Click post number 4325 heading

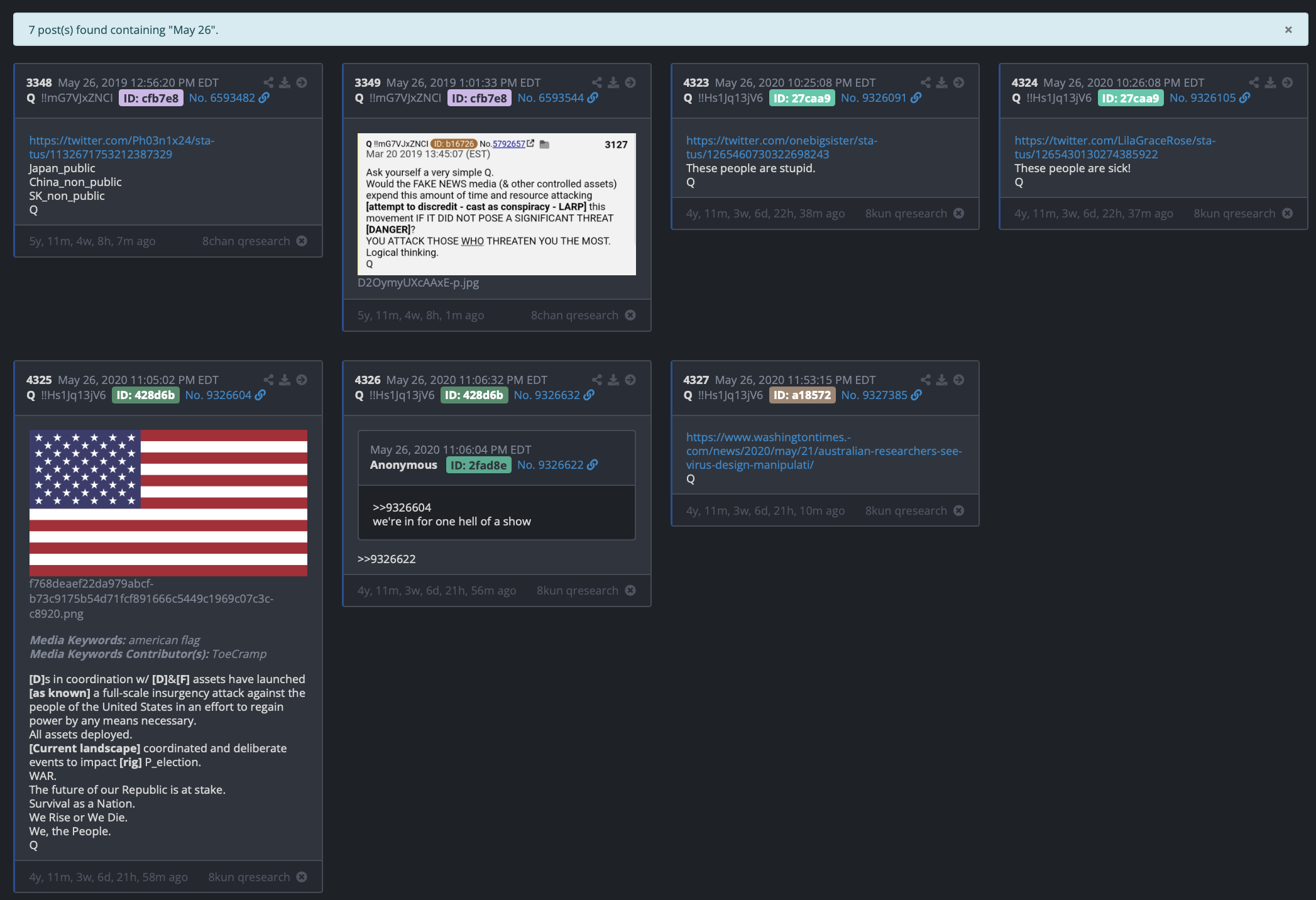click(39, 380)
